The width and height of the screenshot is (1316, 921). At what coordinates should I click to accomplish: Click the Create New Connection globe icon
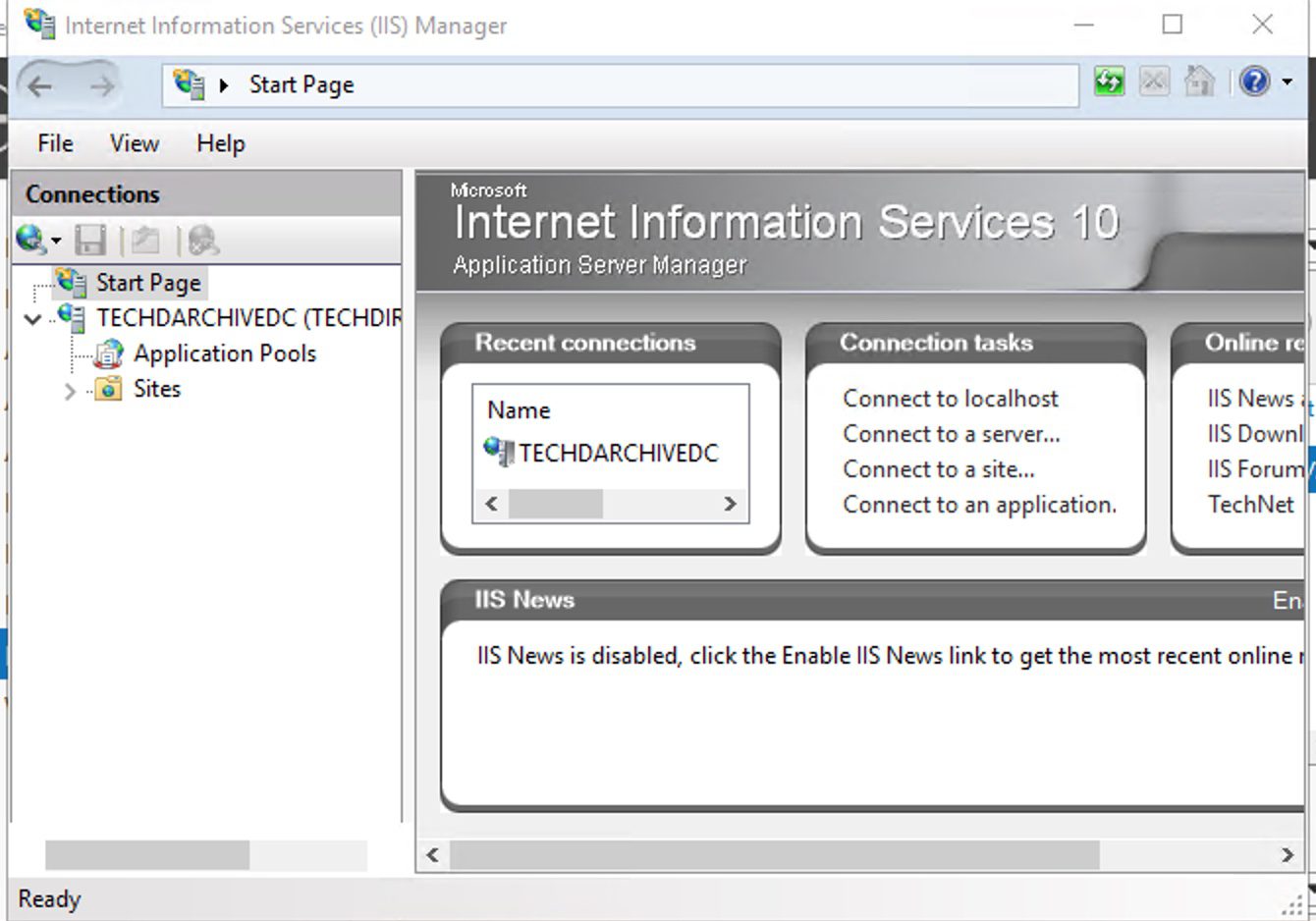tap(30, 240)
